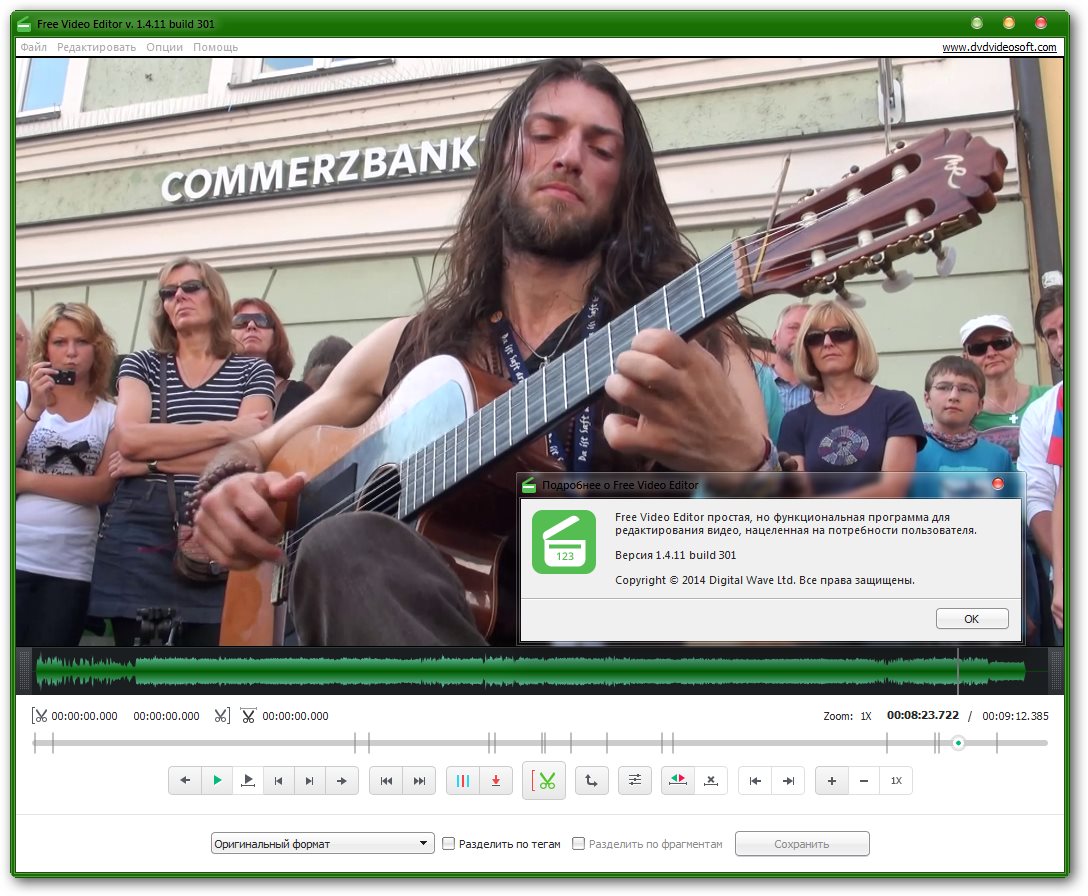Open the "Опции" menu

[164, 47]
